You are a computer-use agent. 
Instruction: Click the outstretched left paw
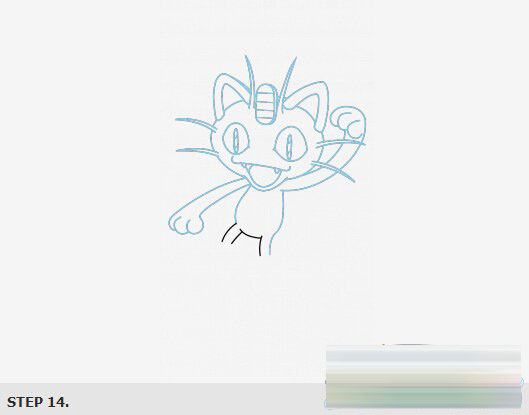(186, 222)
